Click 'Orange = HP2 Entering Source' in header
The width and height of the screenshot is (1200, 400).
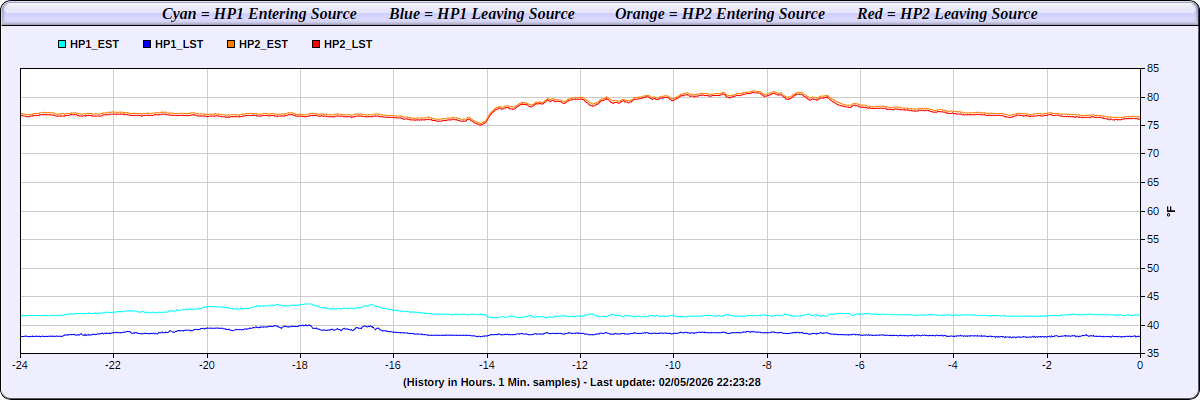(x=716, y=14)
